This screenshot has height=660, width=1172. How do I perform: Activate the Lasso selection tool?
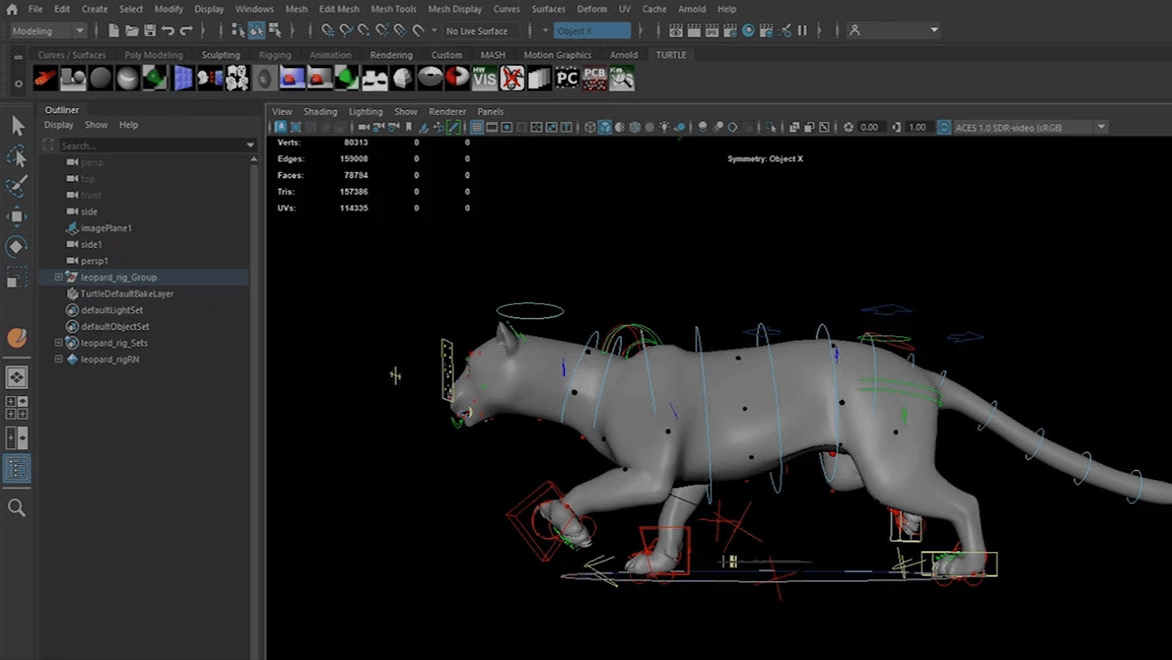pos(16,156)
